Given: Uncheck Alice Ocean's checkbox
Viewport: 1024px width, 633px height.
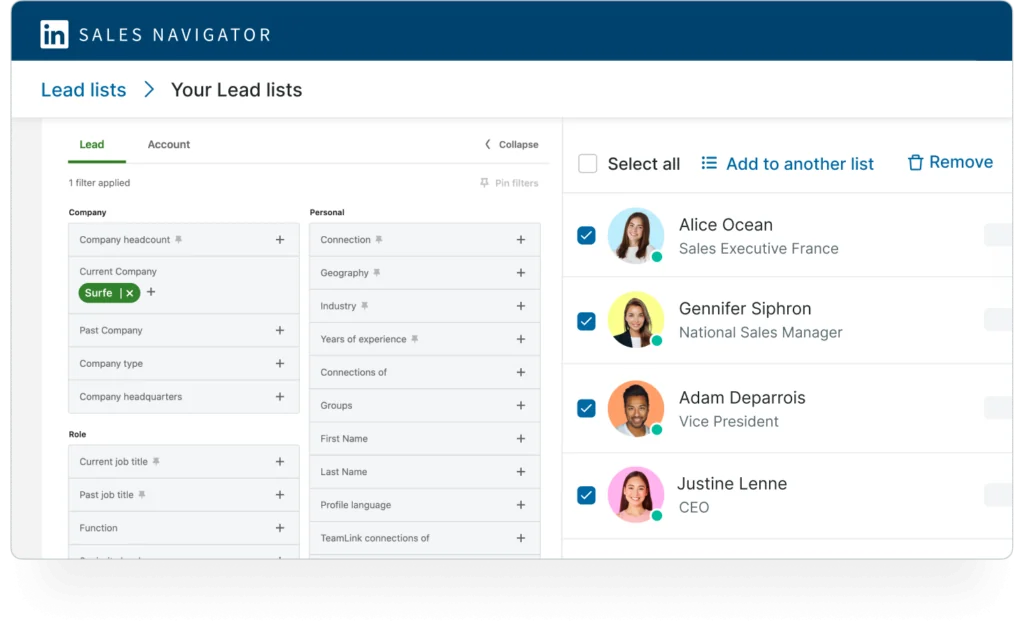Looking at the screenshot, I should point(587,235).
